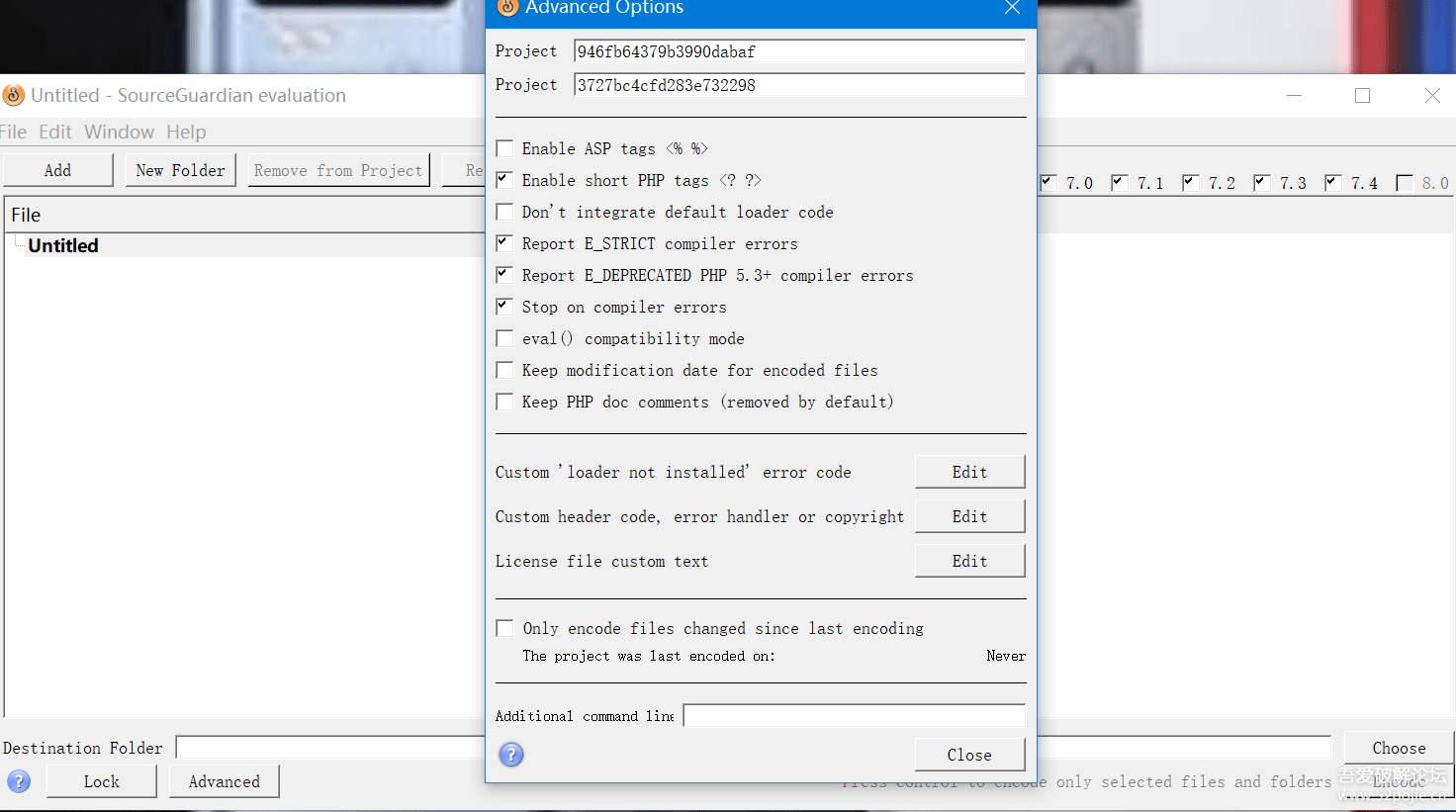
Task: Open the Help menu
Action: 186,132
